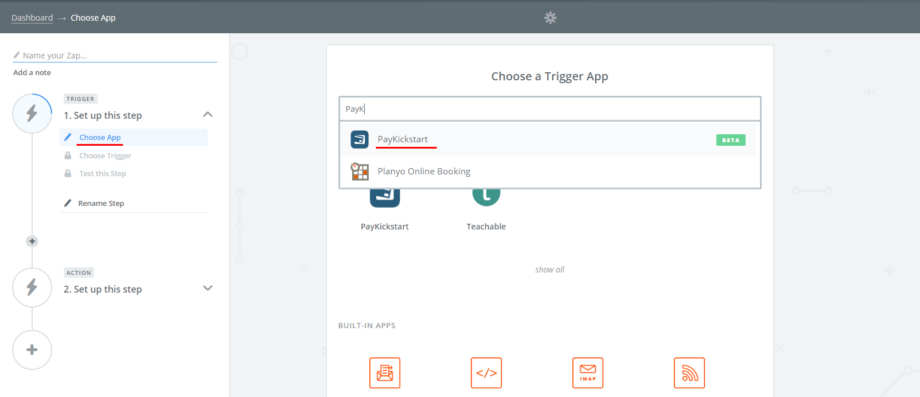The width and height of the screenshot is (920, 397).
Task: Click the BETA badge on PayKickstart row
Action: (x=730, y=140)
